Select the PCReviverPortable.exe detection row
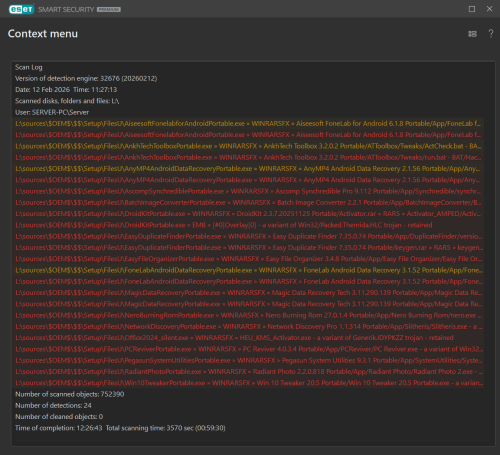Image resolution: width=500 pixels, height=455 pixels. [248, 349]
